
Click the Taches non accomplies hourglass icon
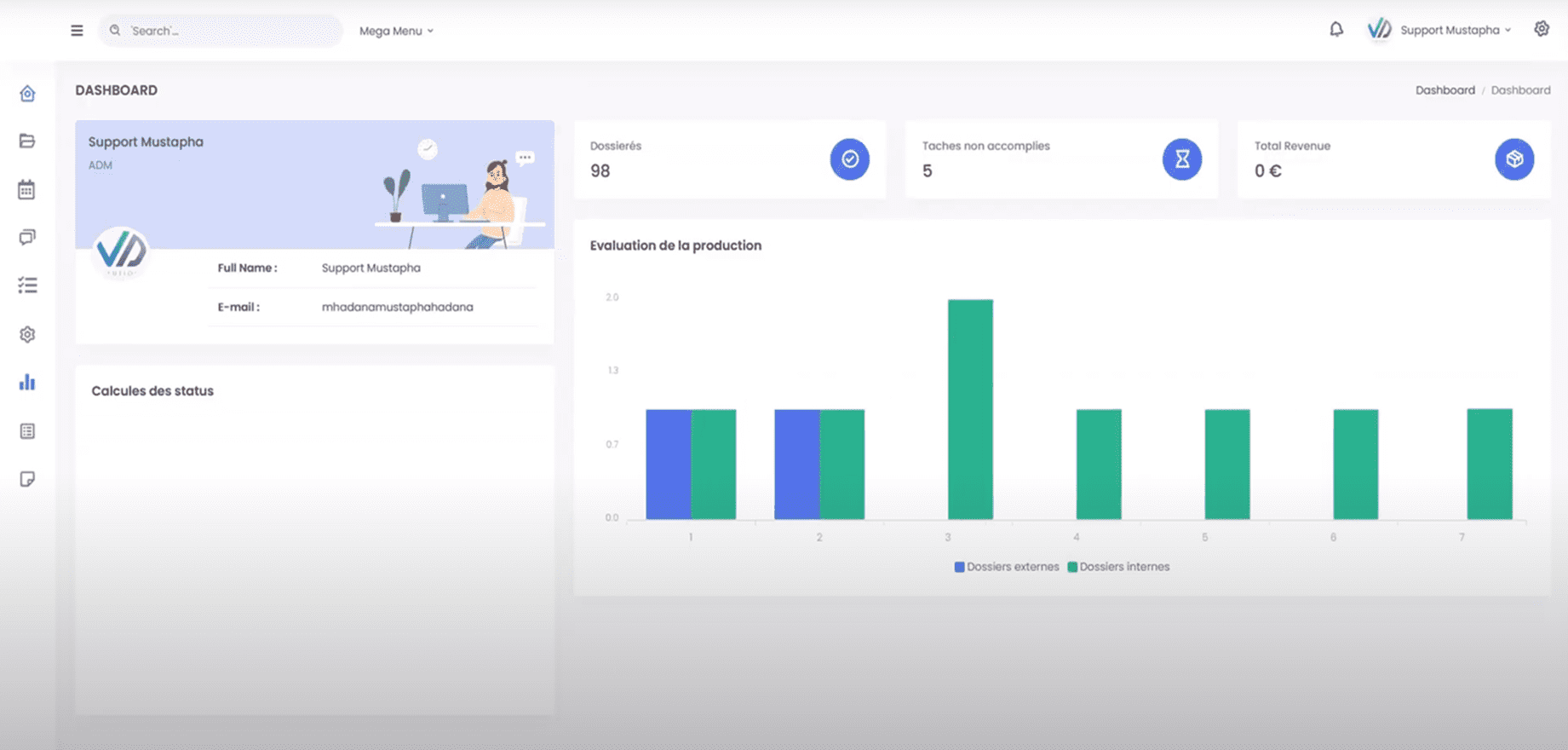1181,159
